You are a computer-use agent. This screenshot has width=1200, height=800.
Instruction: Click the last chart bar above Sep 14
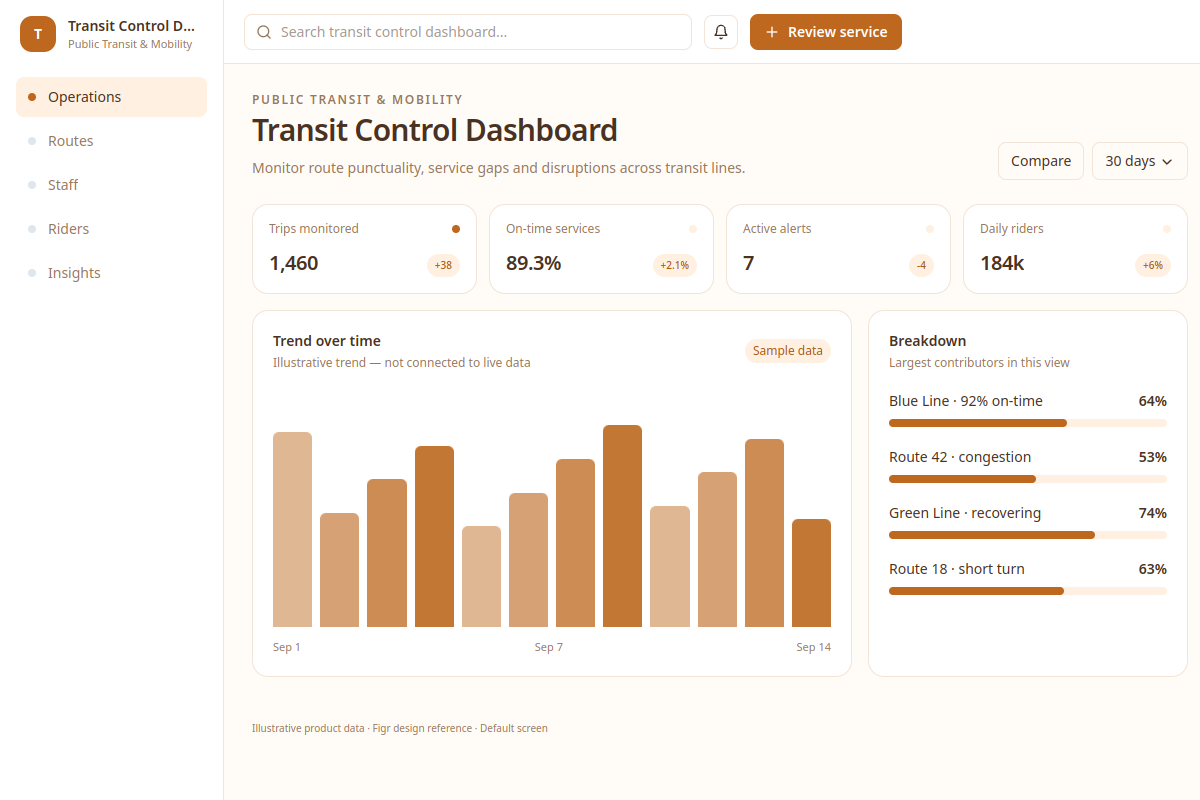811,573
